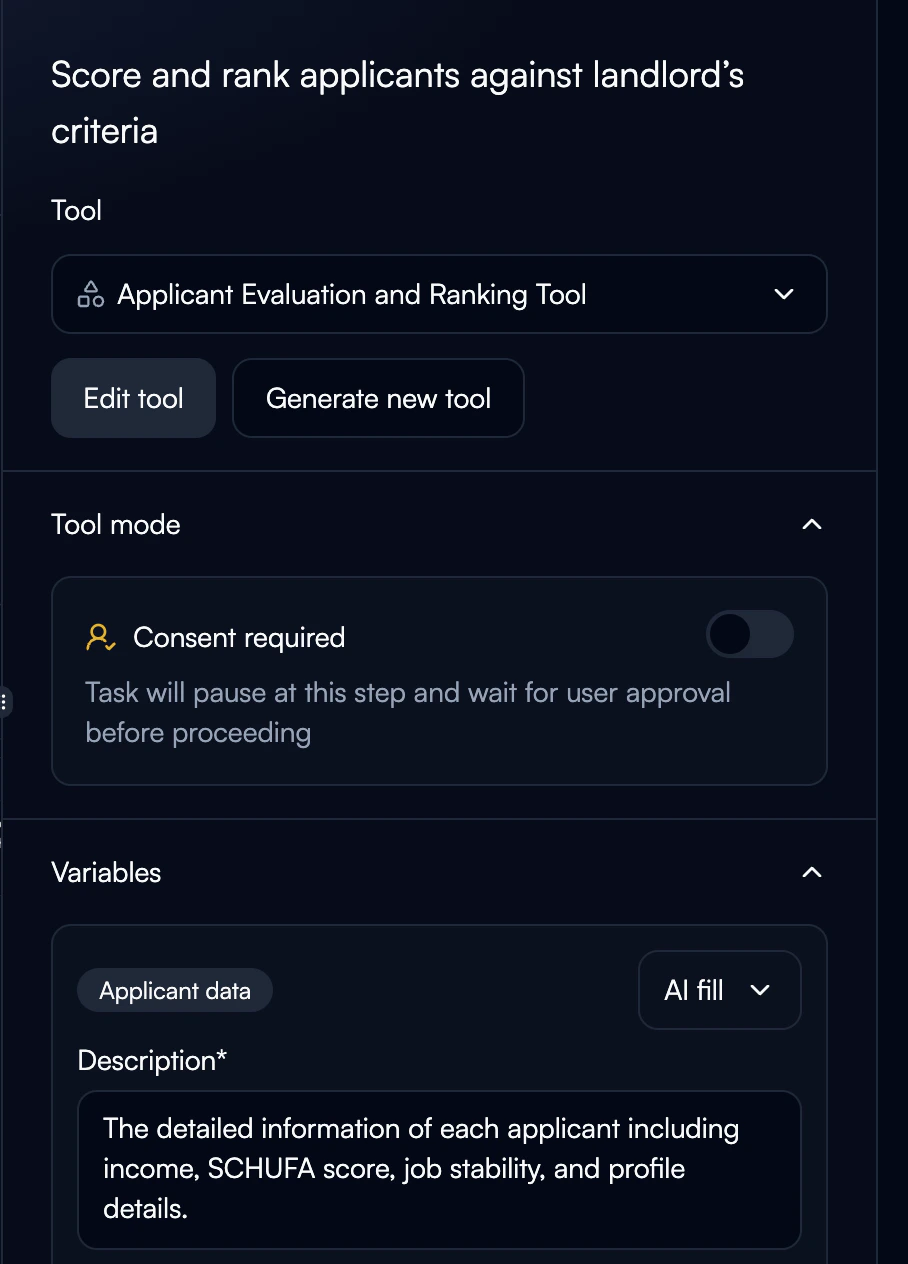The width and height of the screenshot is (908, 1264).
Task: Click the Tool mode section heading
Action: (x=116, y=524)
